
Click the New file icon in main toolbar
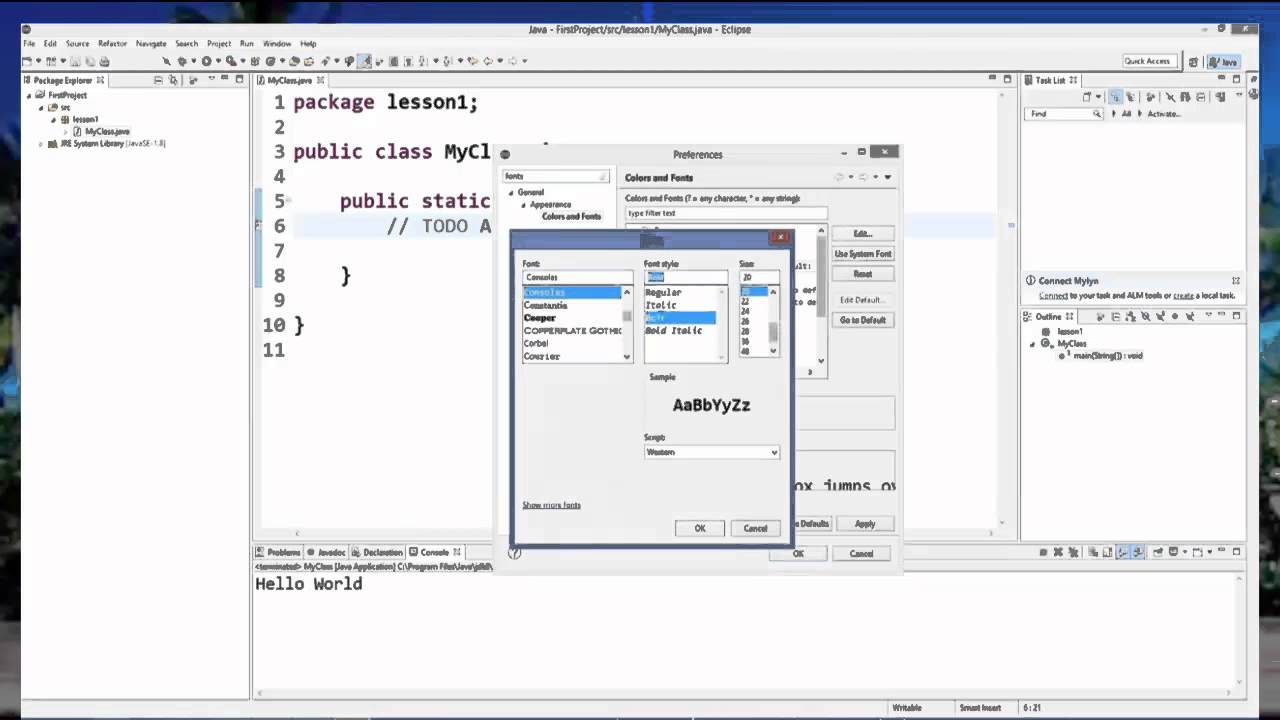coord(26,61)
